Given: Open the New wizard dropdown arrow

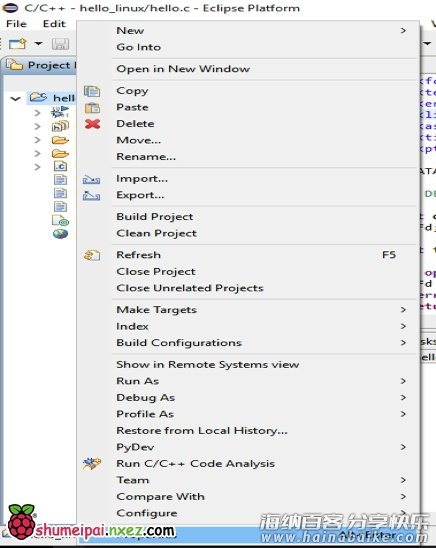Looking at the screenshot, I should click(x=38, y=44).
